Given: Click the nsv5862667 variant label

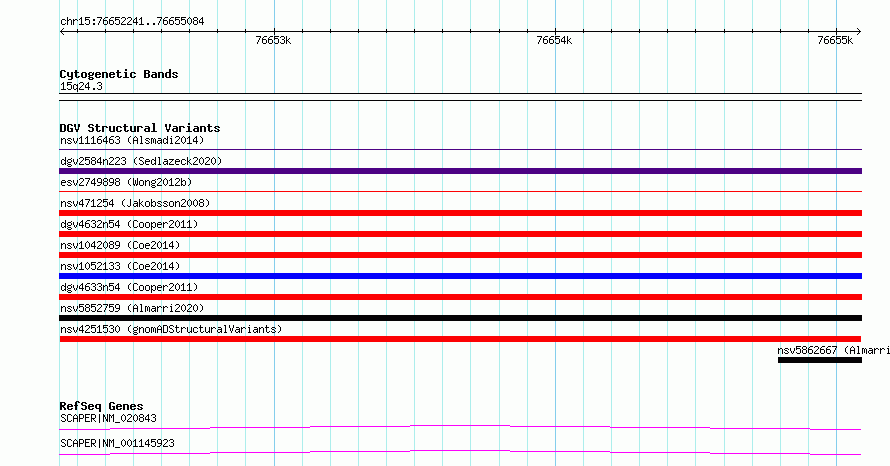Looking at the screenshot, I should (833, 350).
